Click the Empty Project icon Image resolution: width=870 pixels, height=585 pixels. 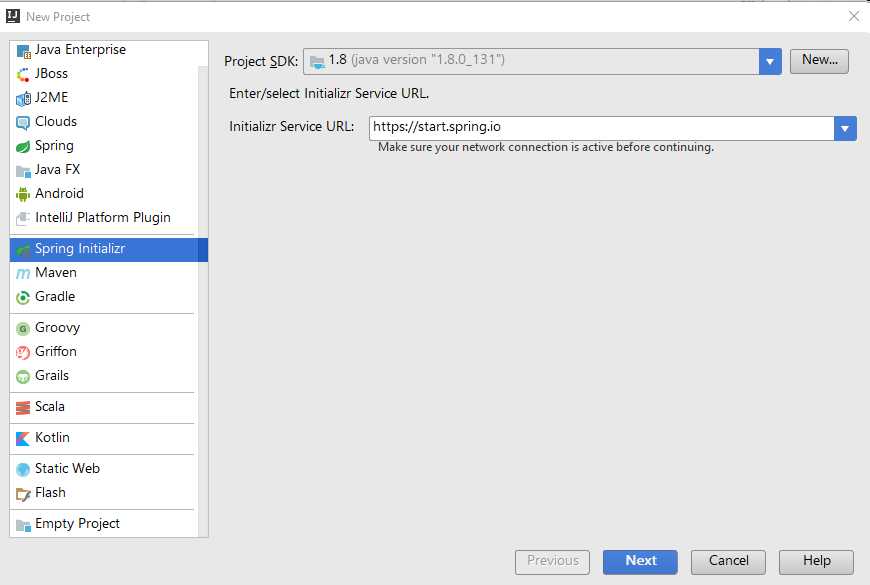pos(23,525)
